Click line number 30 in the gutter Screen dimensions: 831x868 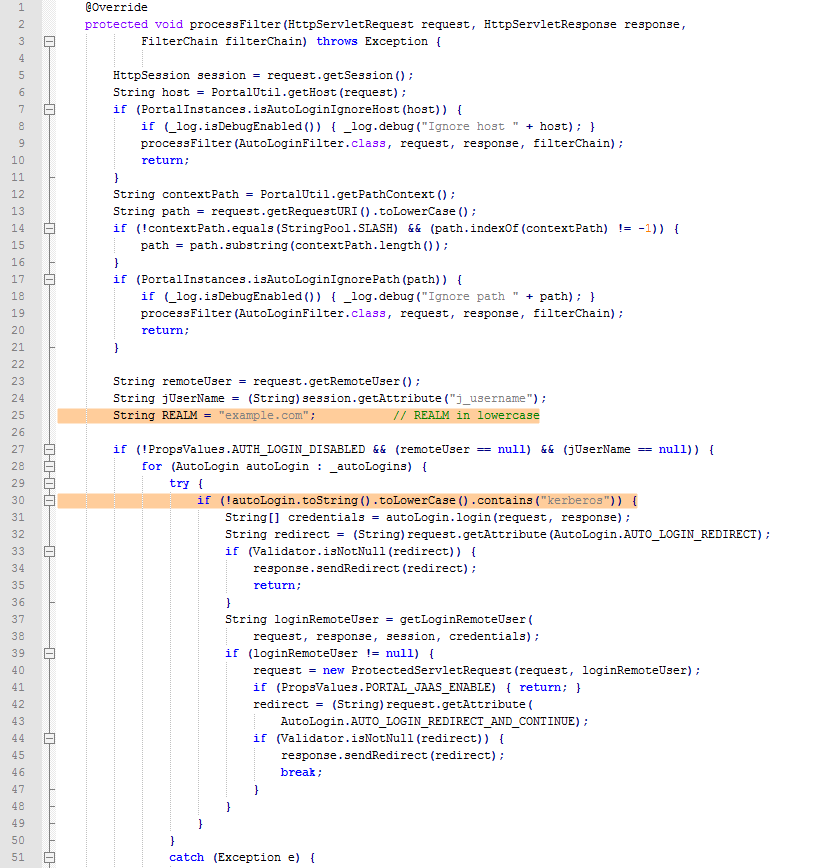pyautogui.click(x=18, y=500)
